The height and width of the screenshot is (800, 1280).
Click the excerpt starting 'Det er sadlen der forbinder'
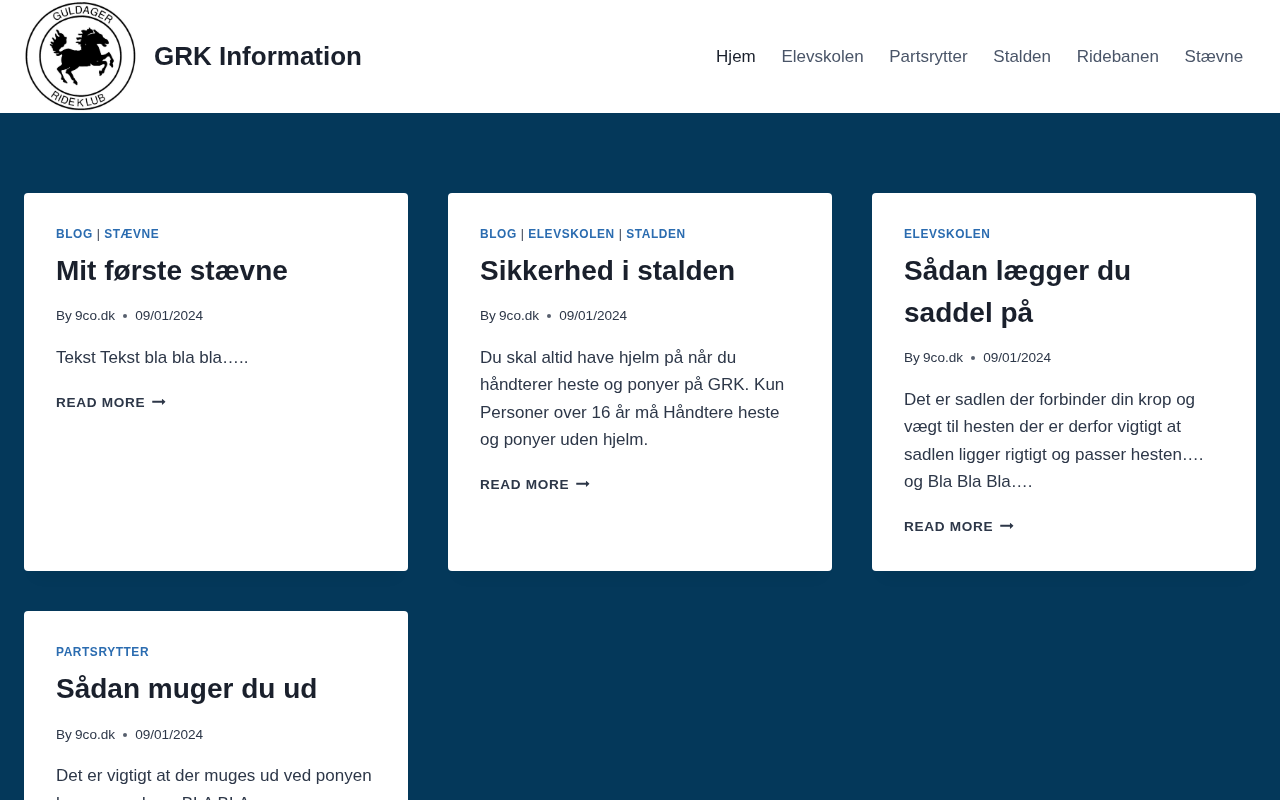point(1054,440)
